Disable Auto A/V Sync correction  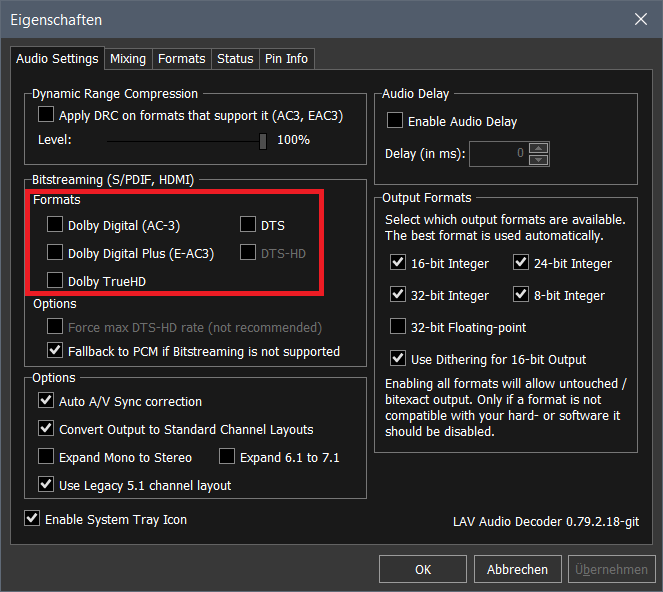pos(46,400)
